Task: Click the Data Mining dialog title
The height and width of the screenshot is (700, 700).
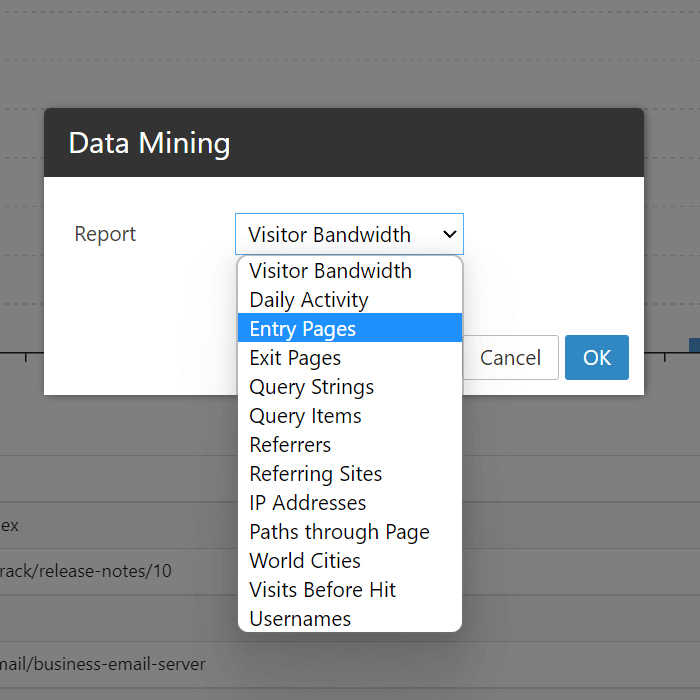Action: 150,143
